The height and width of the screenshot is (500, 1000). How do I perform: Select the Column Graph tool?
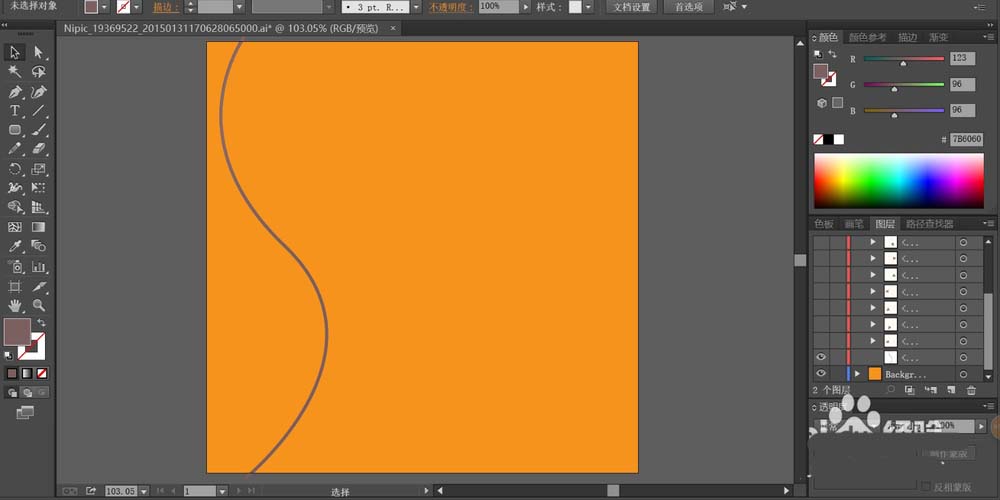[x=39, y=267]
